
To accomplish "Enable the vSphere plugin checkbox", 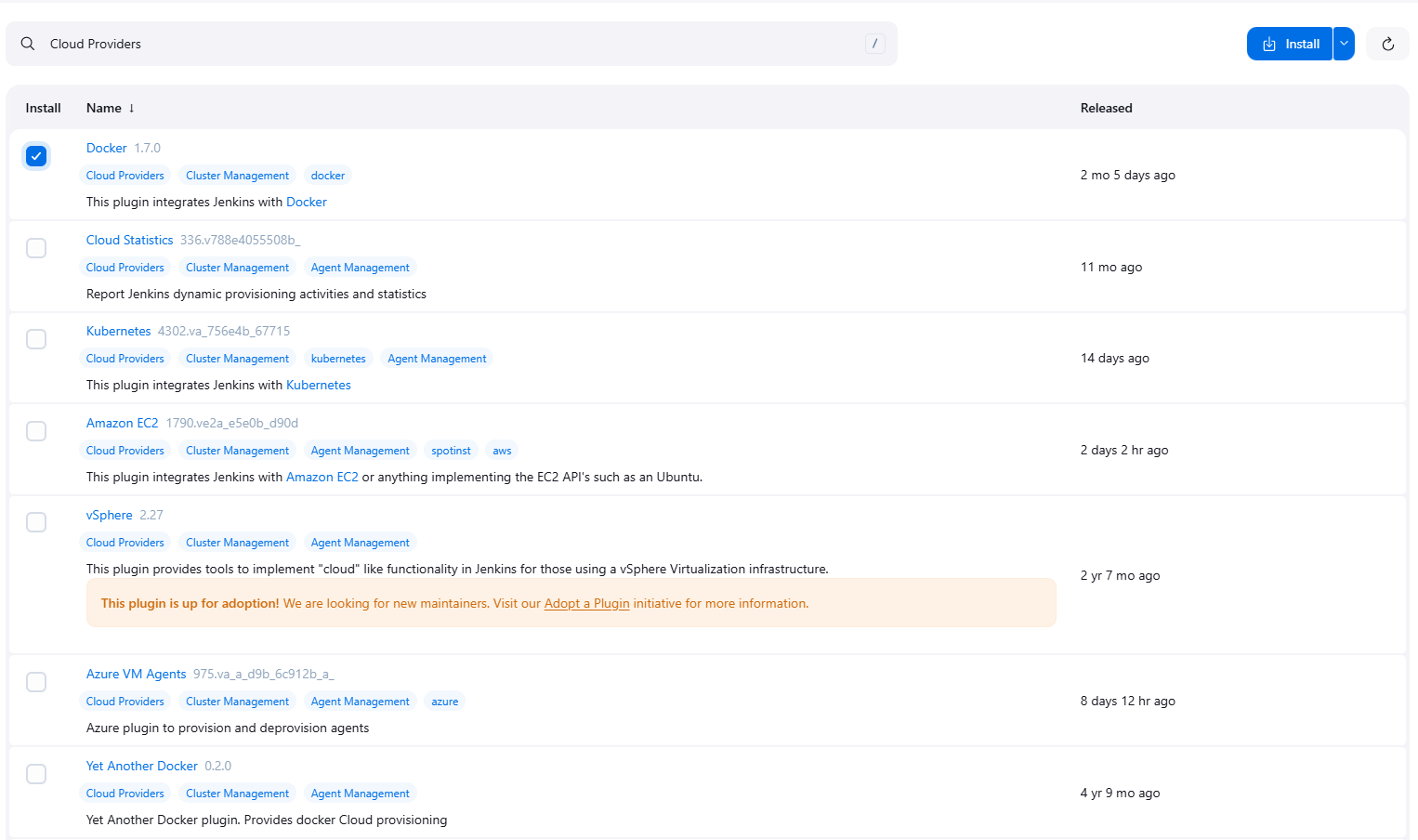I will 36,522.
